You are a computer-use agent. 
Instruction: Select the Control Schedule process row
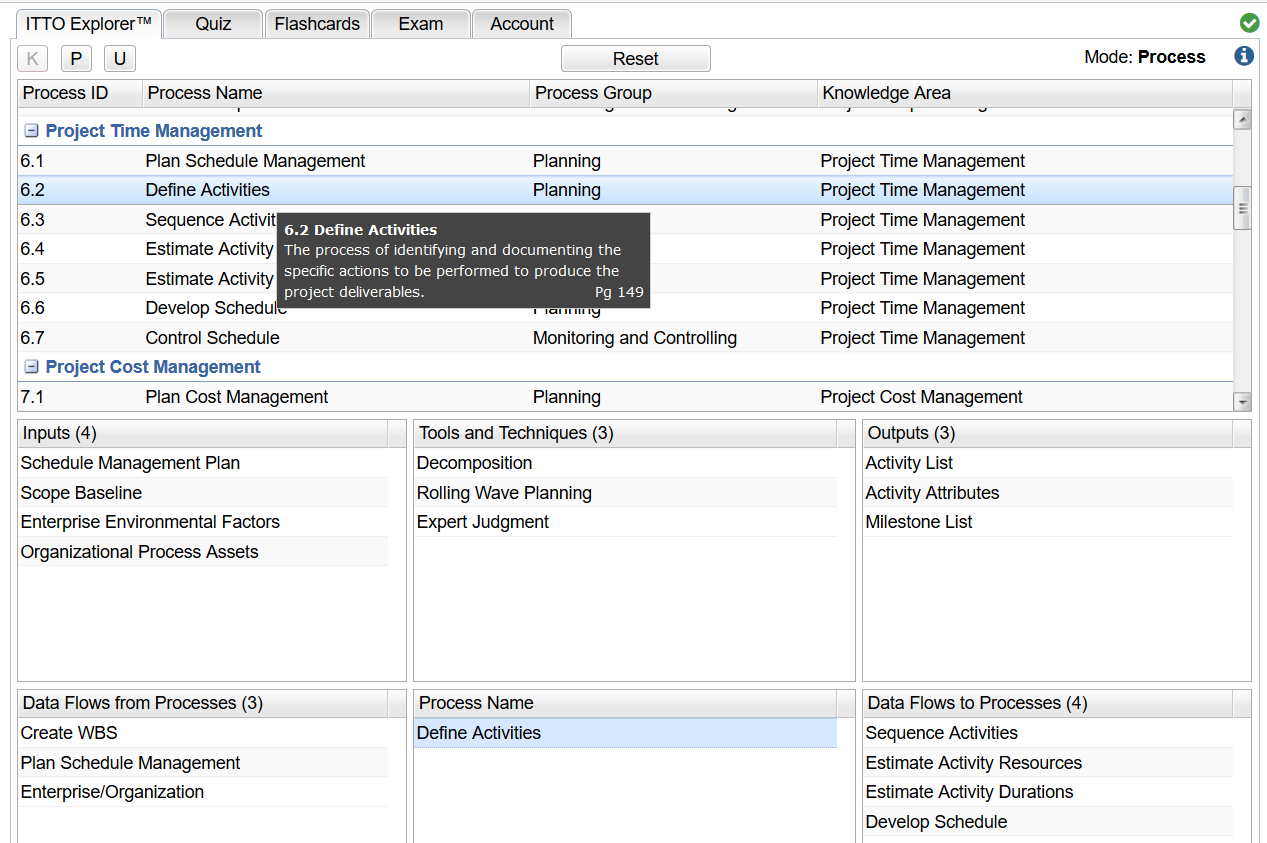[212, 338]
